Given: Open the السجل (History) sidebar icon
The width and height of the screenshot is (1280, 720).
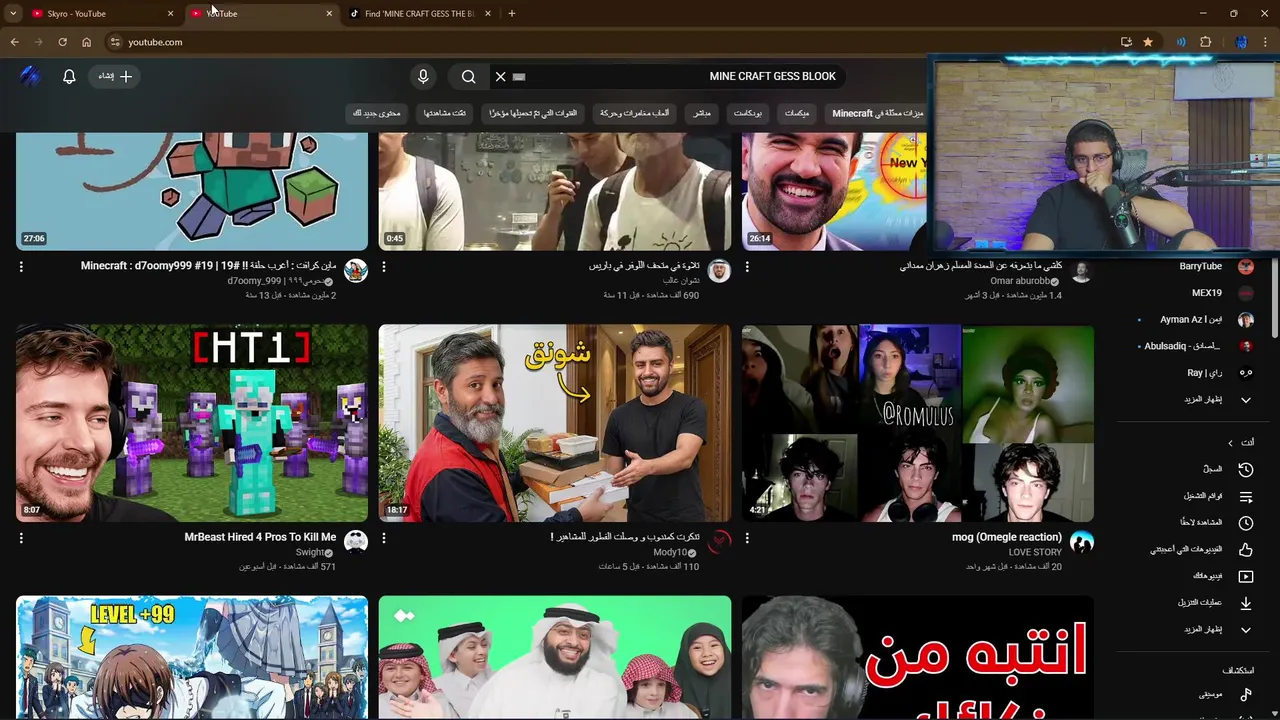Looking at the screenshot, I should pos(1245,469).
